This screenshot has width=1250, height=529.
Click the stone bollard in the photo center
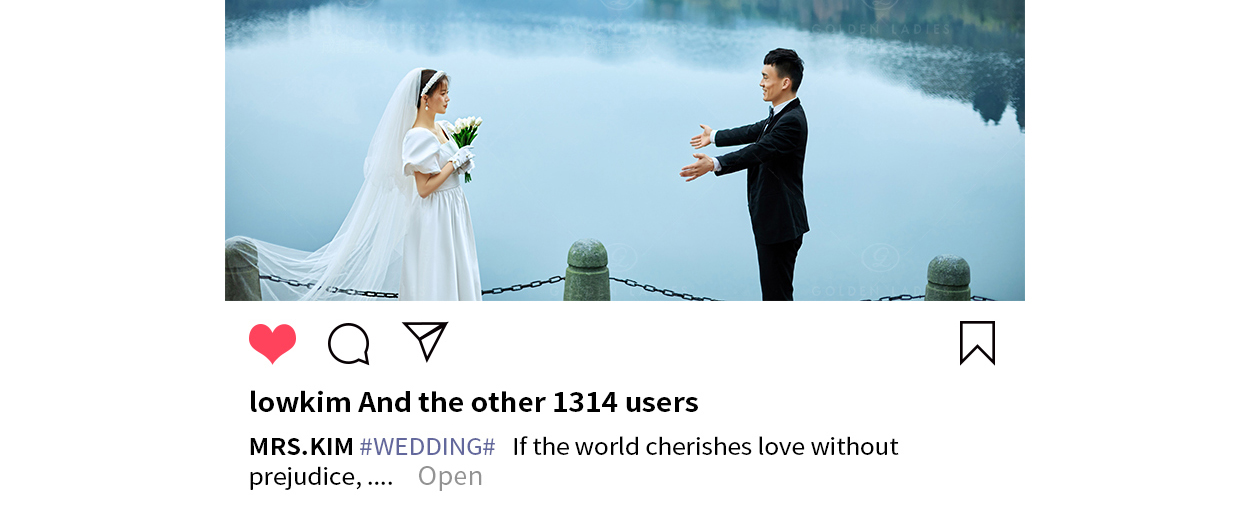(x=587, y=270)
